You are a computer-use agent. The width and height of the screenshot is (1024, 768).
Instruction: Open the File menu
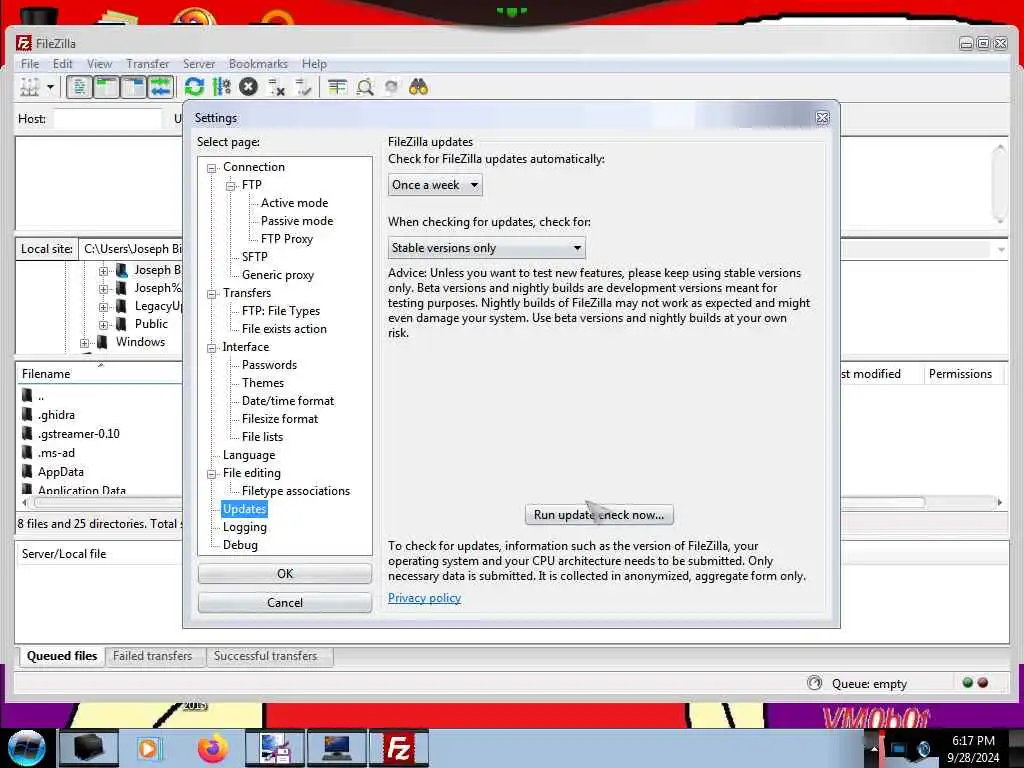click(30, 63)
